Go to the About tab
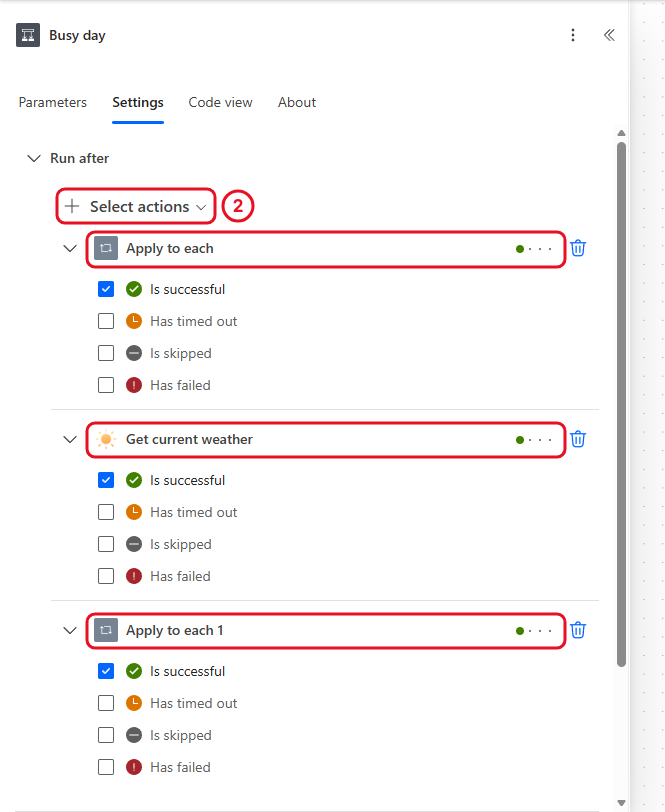This screenshot has height=812, width=665. point(297,103)
